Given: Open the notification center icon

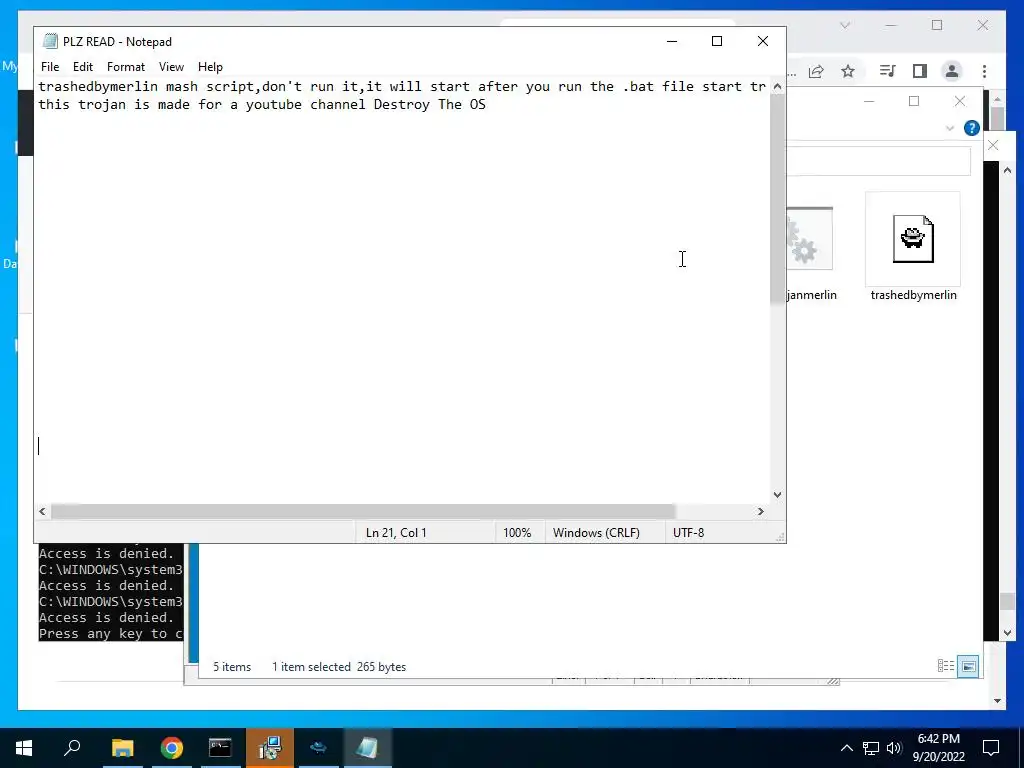Looking at the screenshot, I should click(x=991, y=748).
